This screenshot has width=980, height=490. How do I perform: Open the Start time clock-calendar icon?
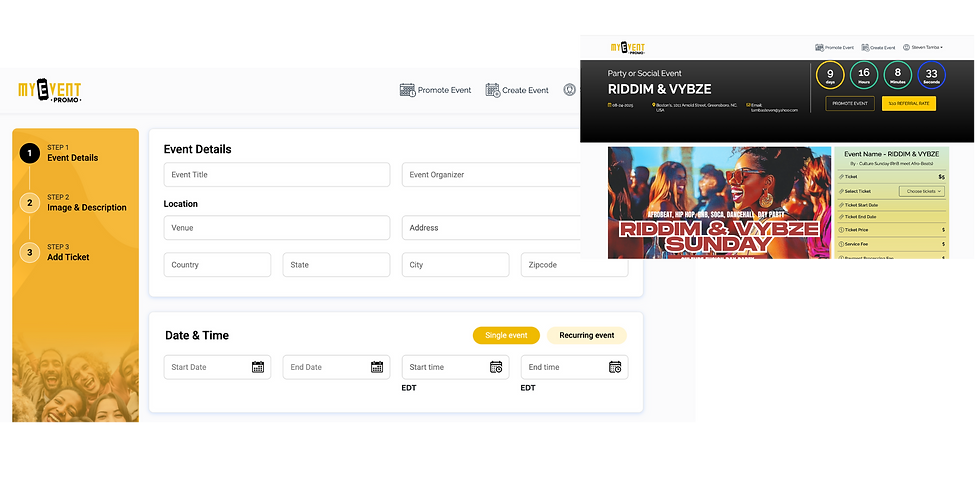[496, 367]
